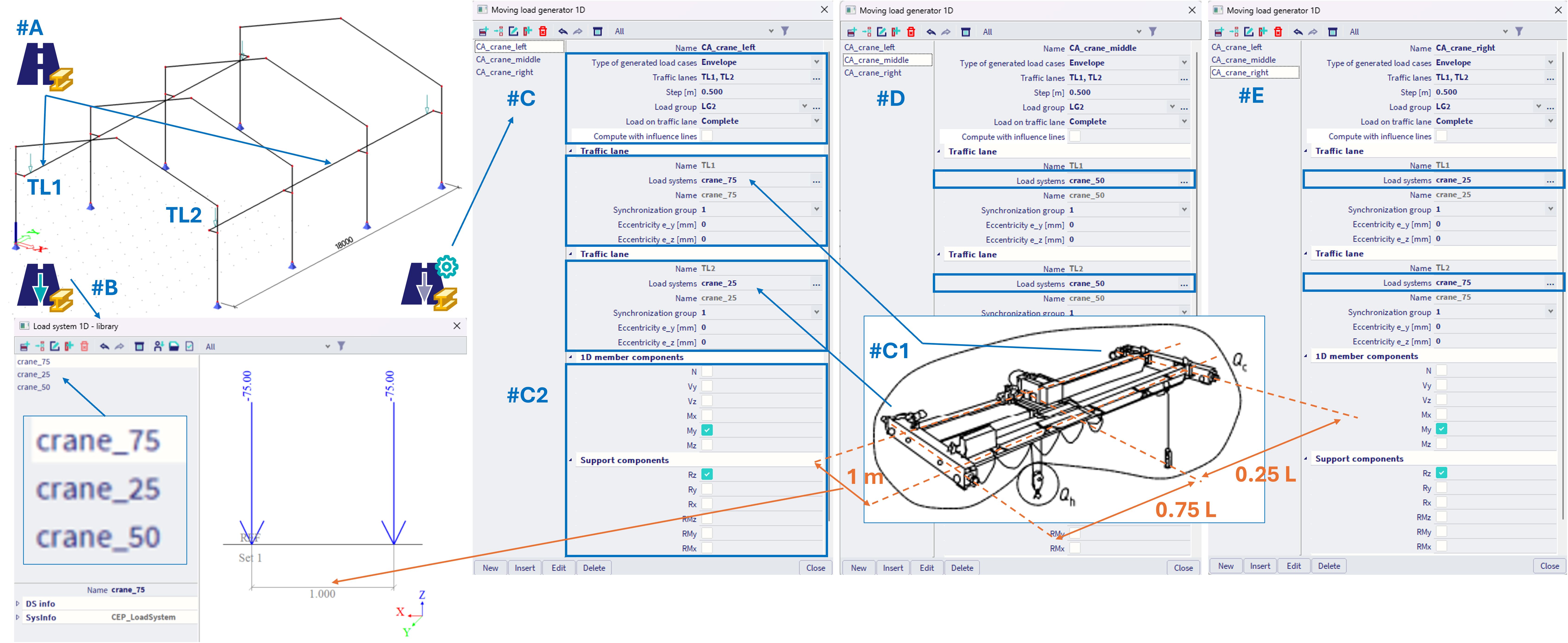The width and height of the screenshot is (1568, 643).
Task: Expand the DS info section in library
Action: pos(18,603)
